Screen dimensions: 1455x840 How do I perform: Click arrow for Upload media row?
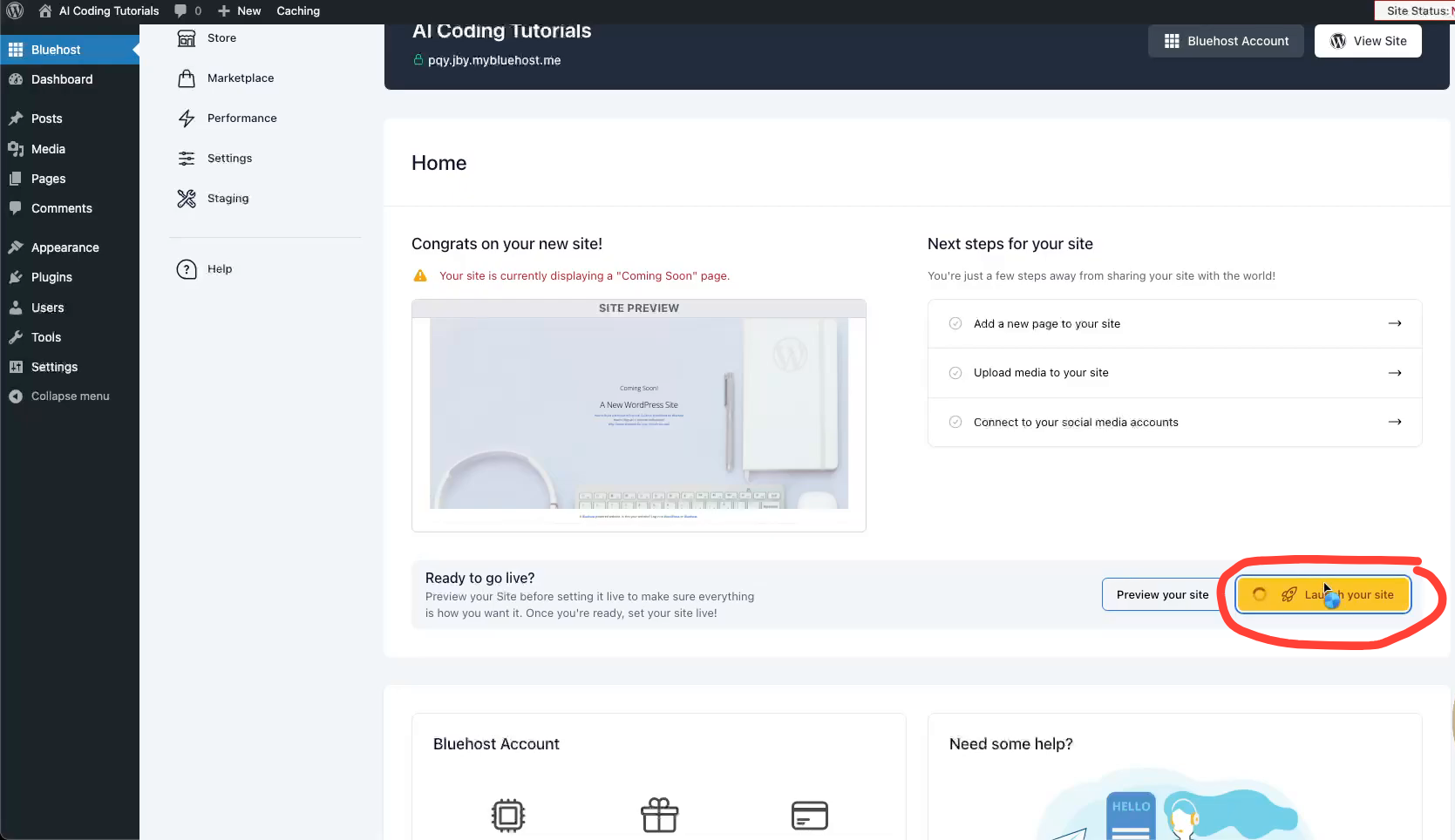pos(1395,373)
